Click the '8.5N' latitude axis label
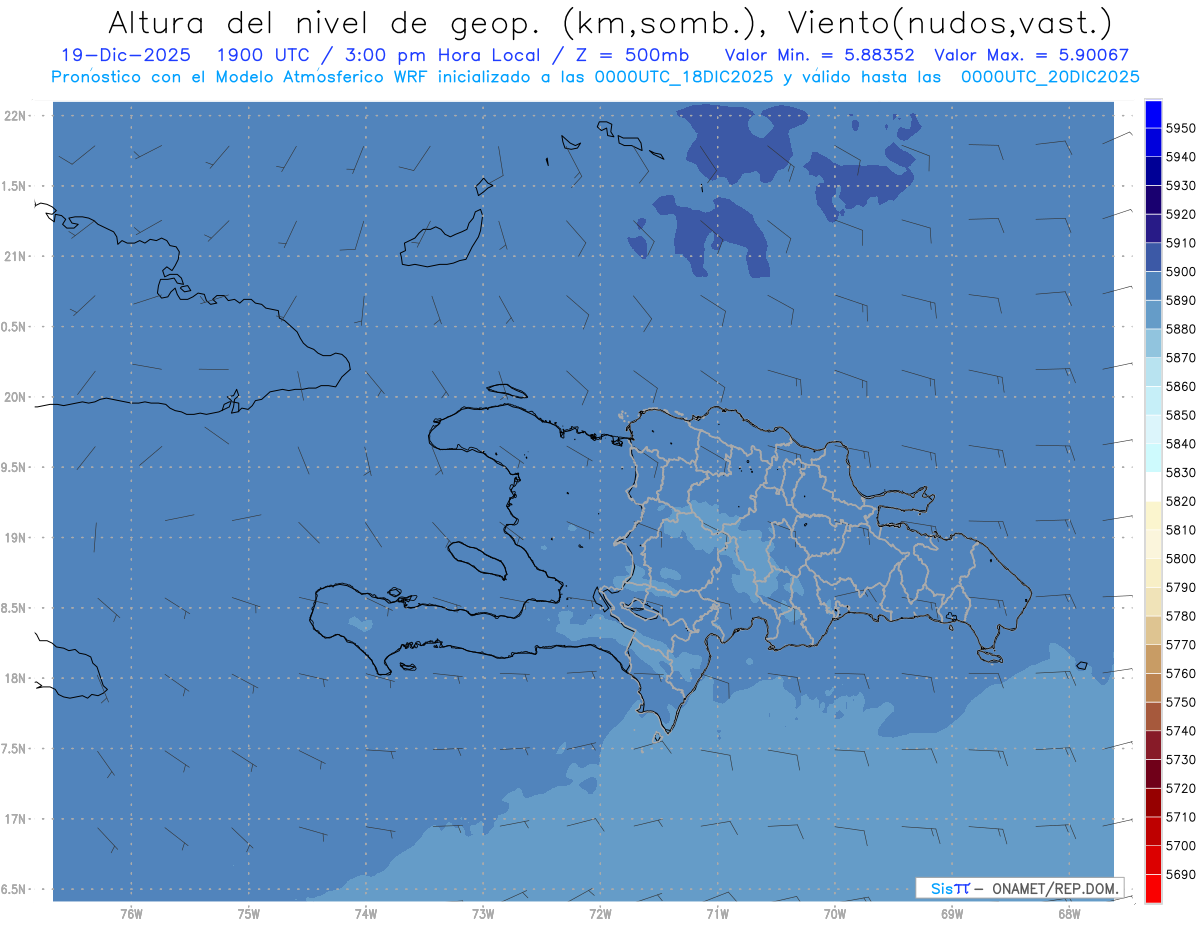 point(14,608)
